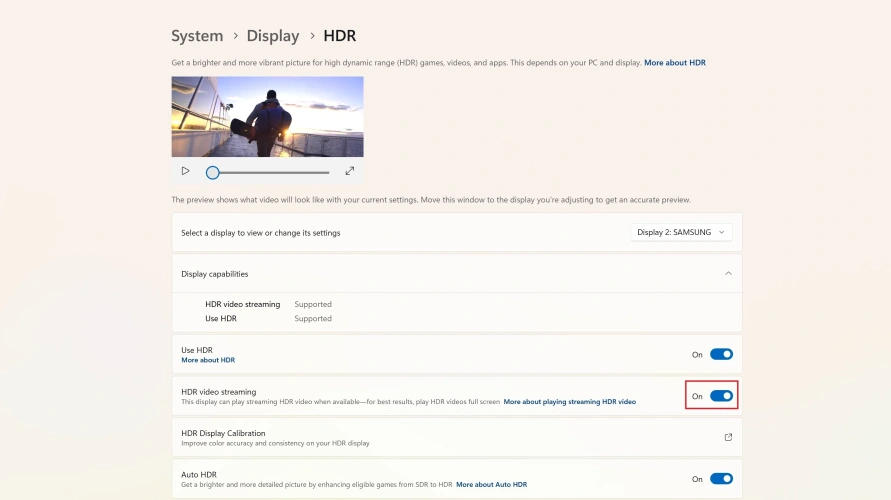Image resolution: width=891 pixels, height=500 pixels.
Task: Switch off the Auto HDR toggle
Action: (721, 479)
